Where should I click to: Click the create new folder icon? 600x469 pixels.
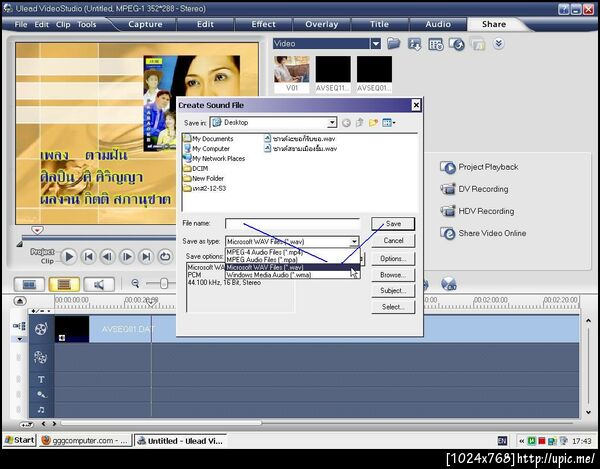[x=373, y=123]
